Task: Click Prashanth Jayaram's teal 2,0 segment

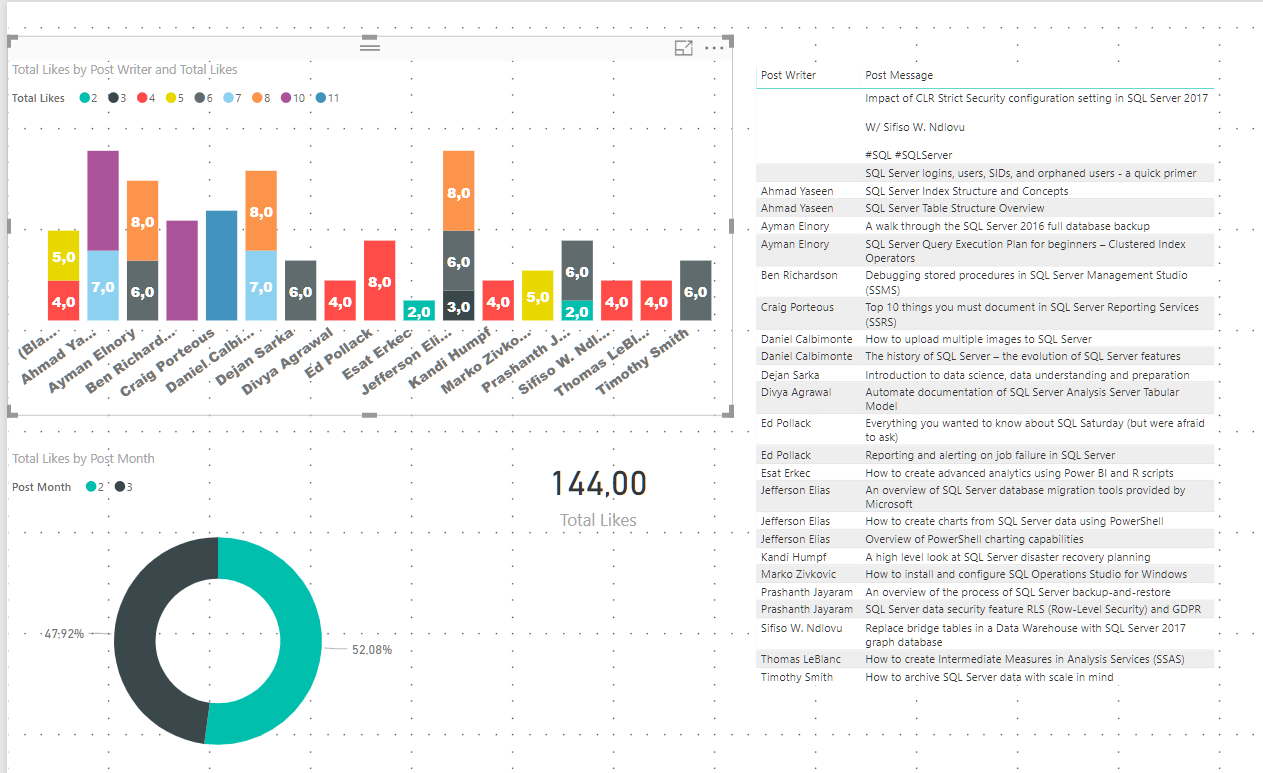Action: 577,311
